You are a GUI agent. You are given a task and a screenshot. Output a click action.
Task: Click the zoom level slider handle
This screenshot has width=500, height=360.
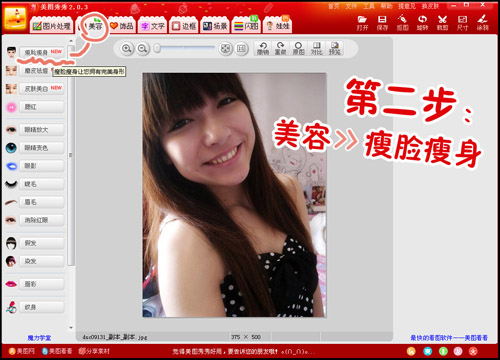157,49
